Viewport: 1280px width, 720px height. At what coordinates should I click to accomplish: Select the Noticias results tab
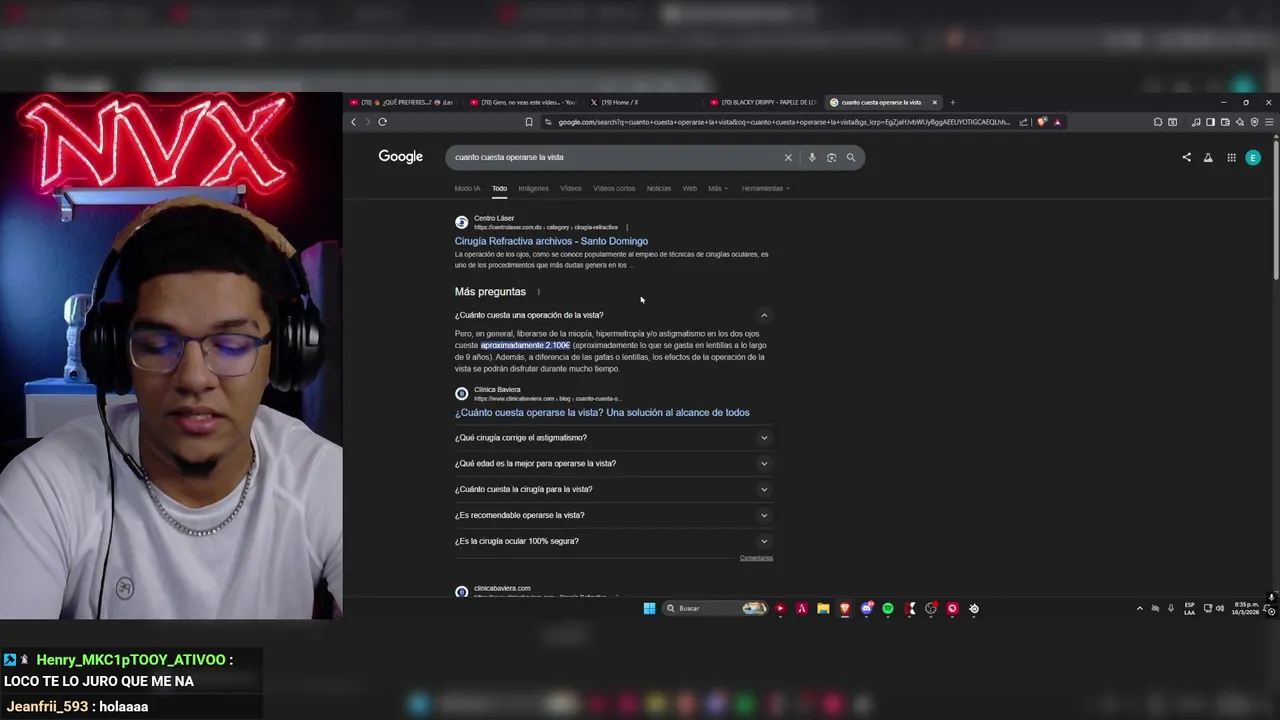(659, 188)
